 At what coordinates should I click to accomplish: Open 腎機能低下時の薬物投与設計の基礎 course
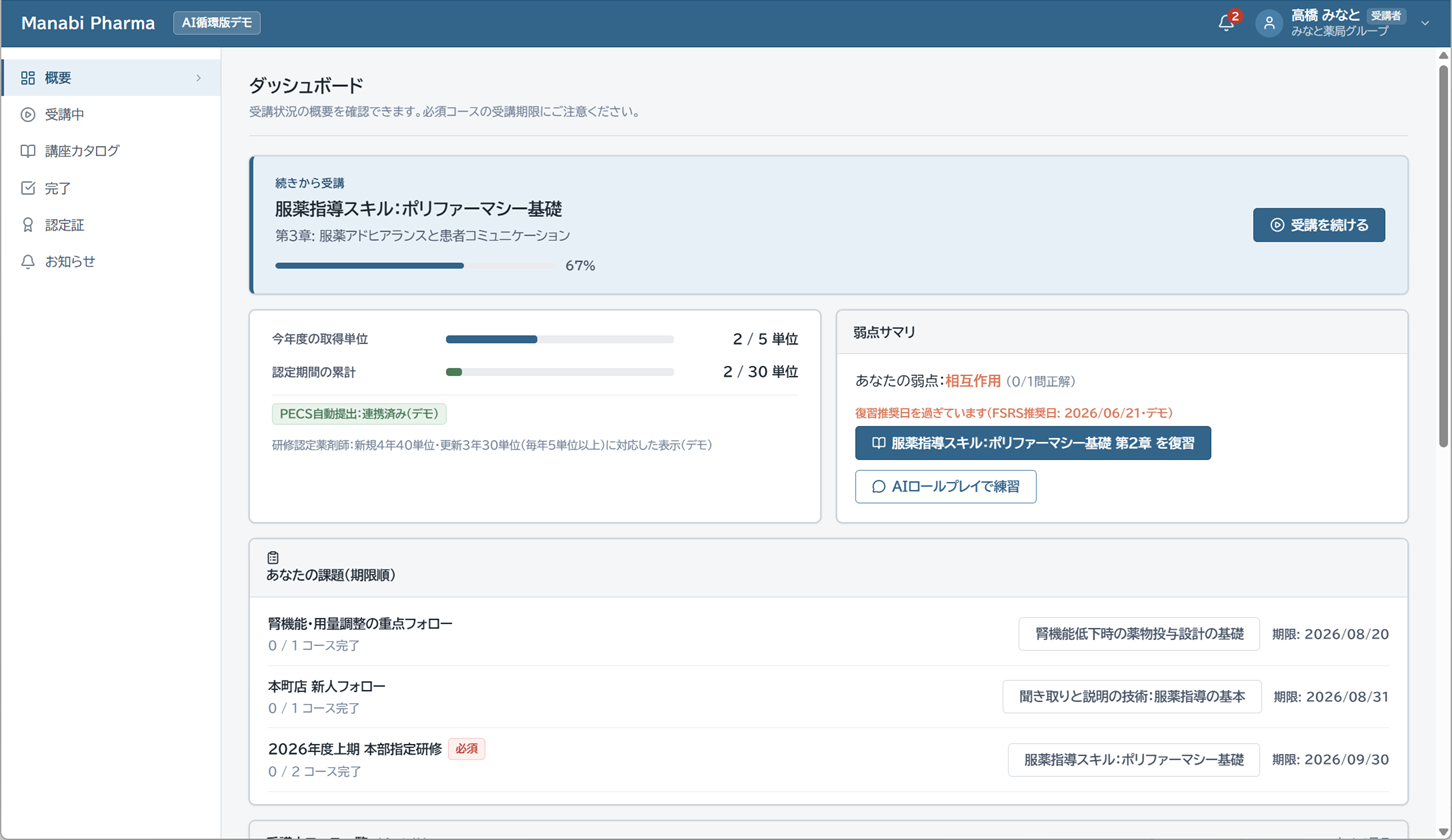point(1139,634)
